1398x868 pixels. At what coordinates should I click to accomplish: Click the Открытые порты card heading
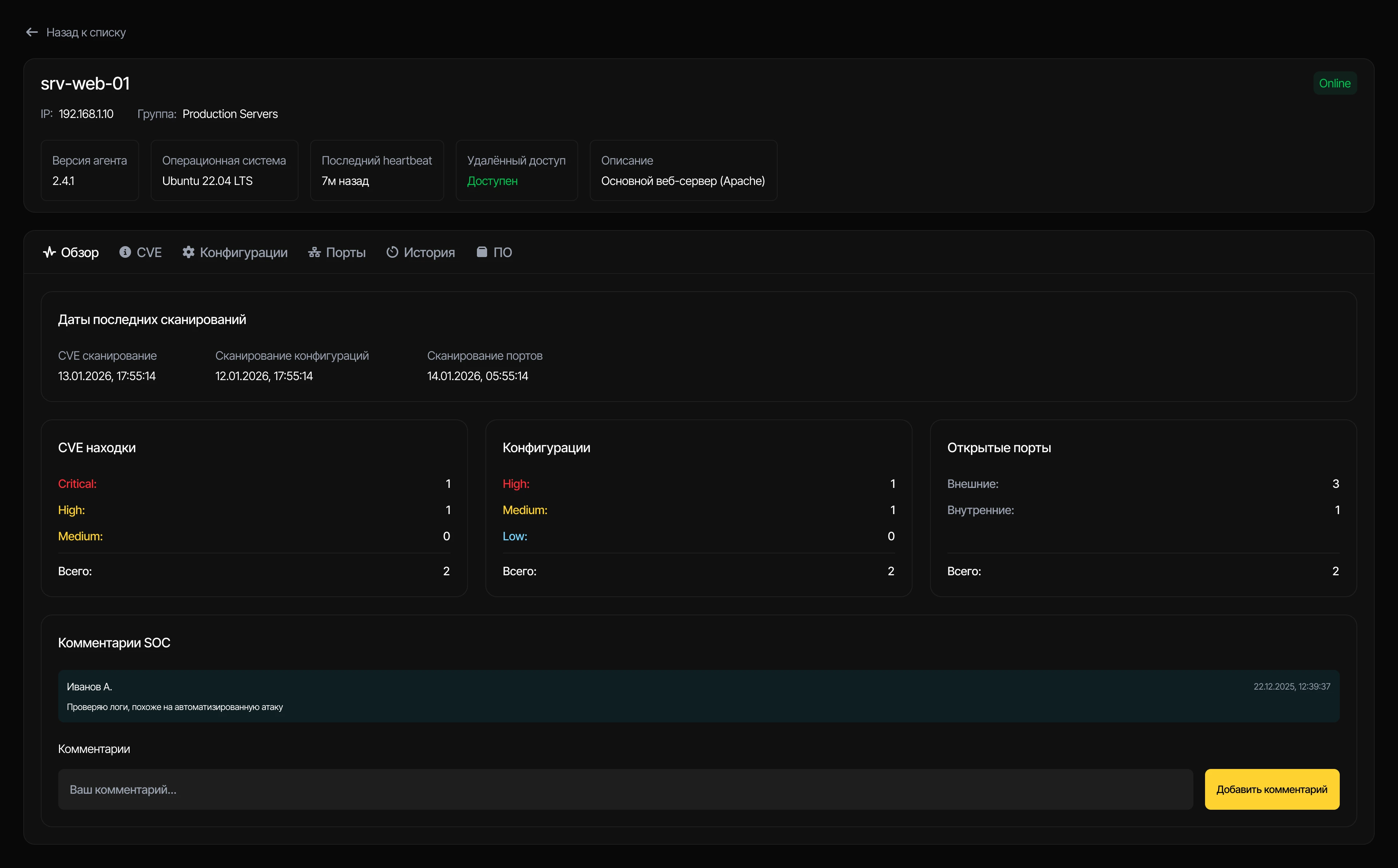[x=999, y=448]
